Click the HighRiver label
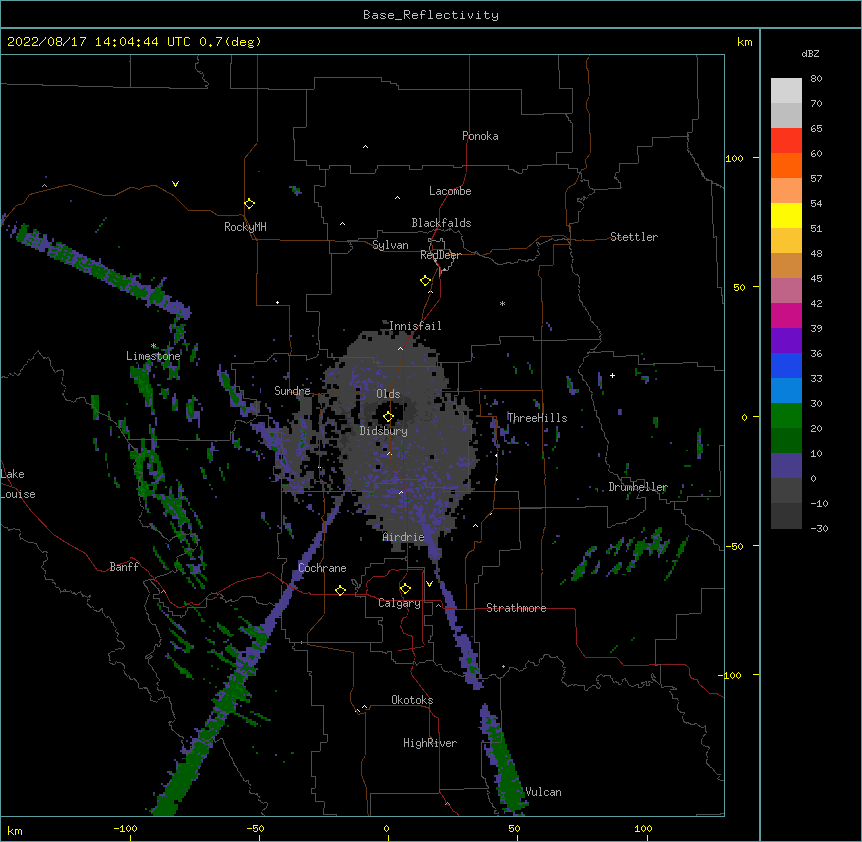 click(x=430, y=743)
